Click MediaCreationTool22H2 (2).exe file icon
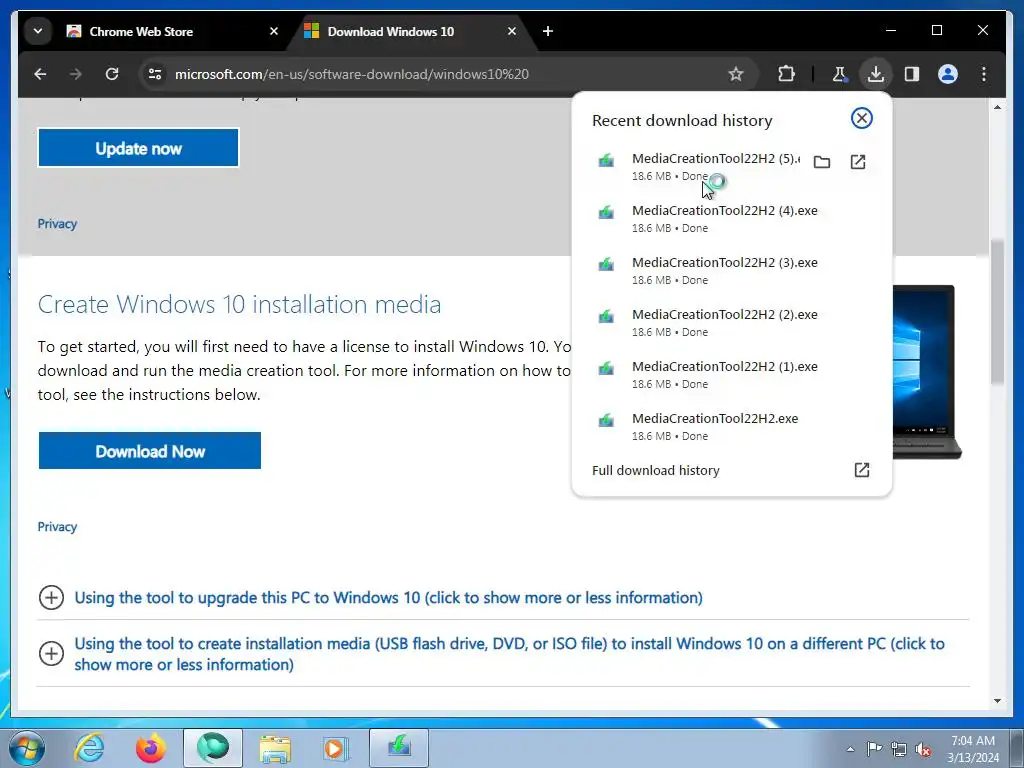 click(606, 317)
